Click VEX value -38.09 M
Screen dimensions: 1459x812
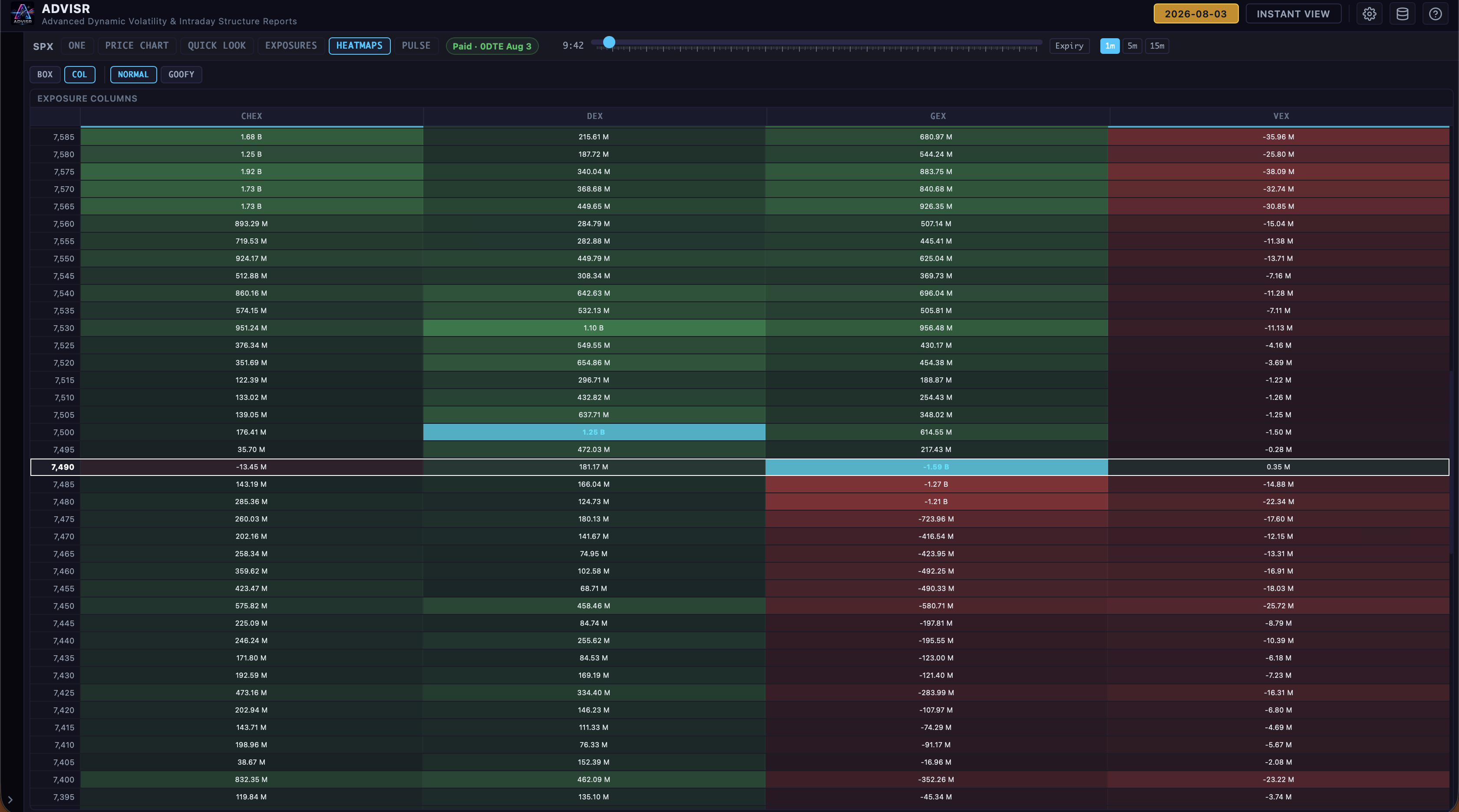1278,172
